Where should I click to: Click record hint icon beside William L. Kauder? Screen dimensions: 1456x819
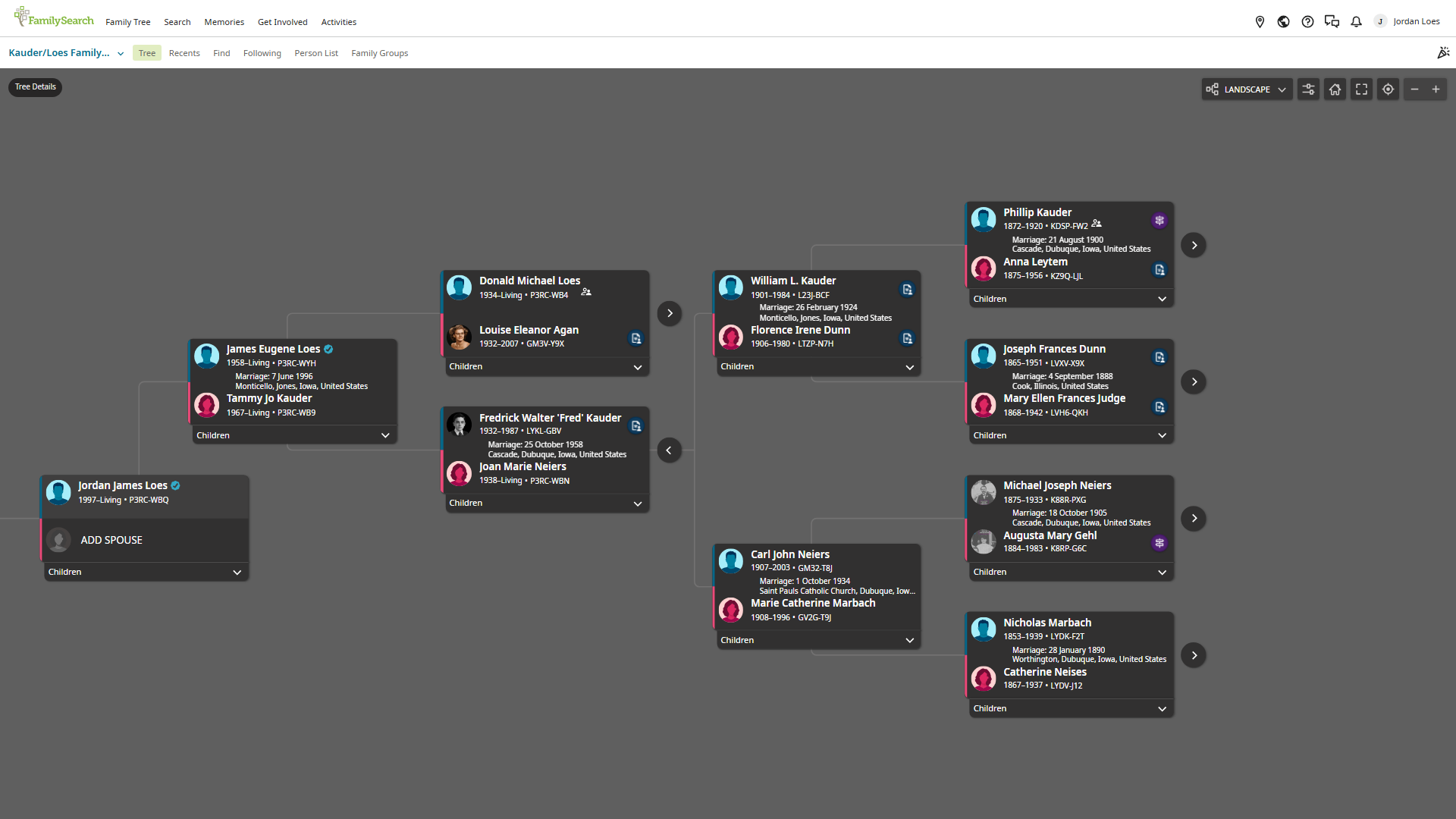907,290
